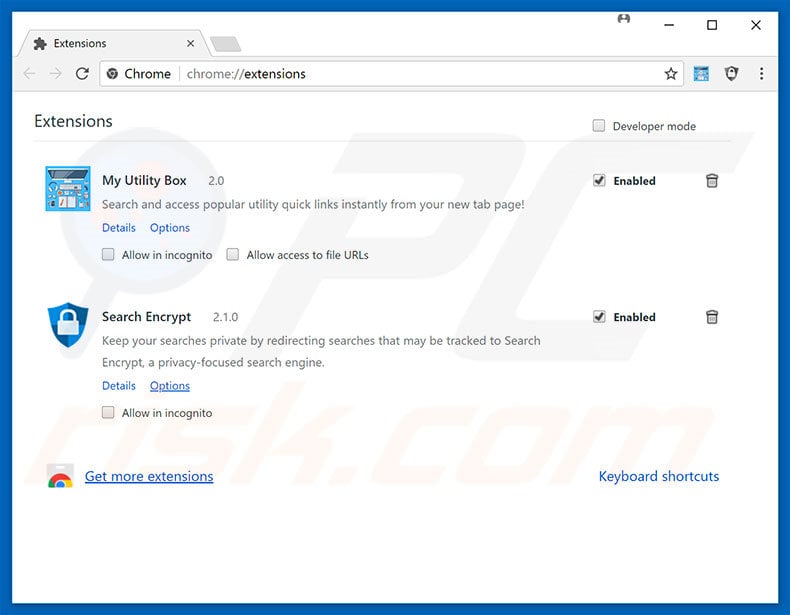Click the Extensions page heading
This screenshot has height=615, width=790.
pyautogui.click(x=74, y=121)
